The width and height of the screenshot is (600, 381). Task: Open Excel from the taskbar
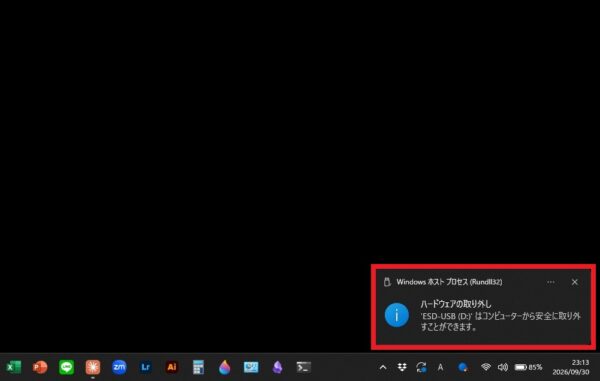coord(14,368)
